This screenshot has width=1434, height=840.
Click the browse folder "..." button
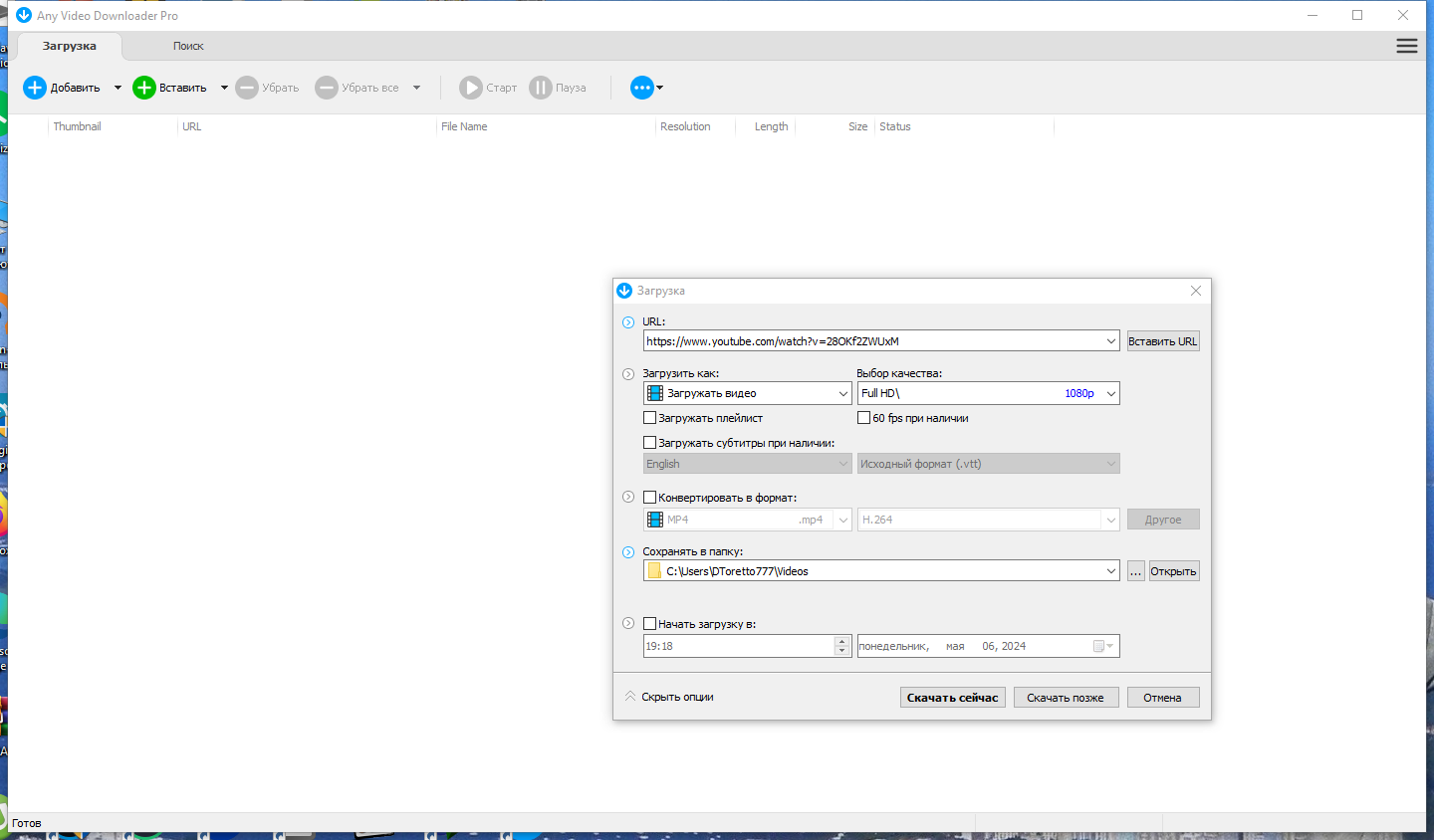tap(1136, 571)
